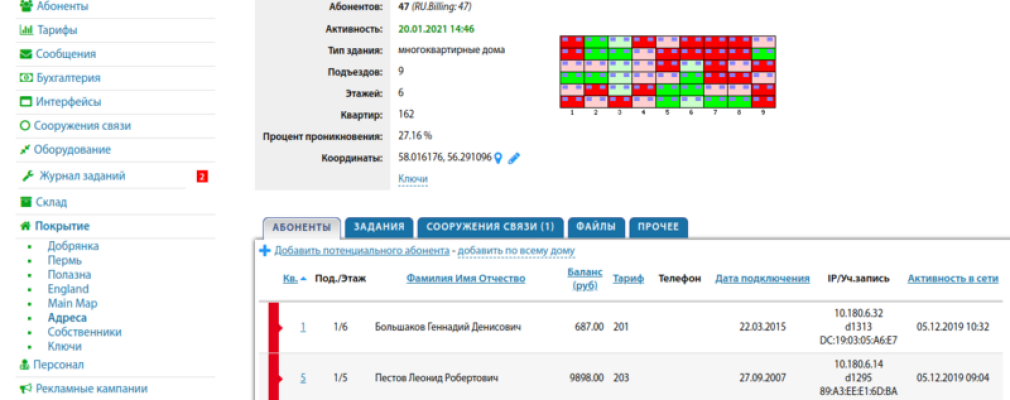
Task: Click the Оборудование plug icon
Action: 26,149
